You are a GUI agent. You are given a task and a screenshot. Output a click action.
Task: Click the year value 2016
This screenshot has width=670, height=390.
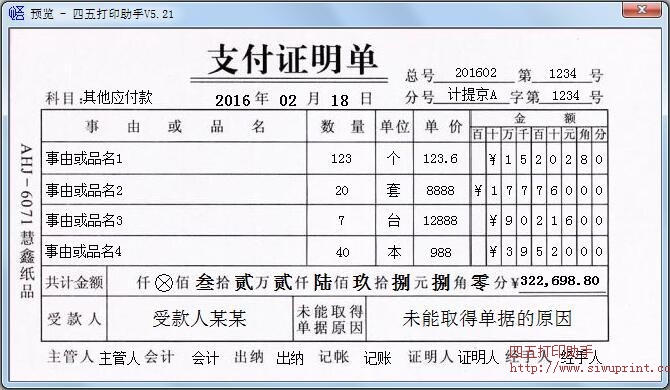(x=232, y=100)
